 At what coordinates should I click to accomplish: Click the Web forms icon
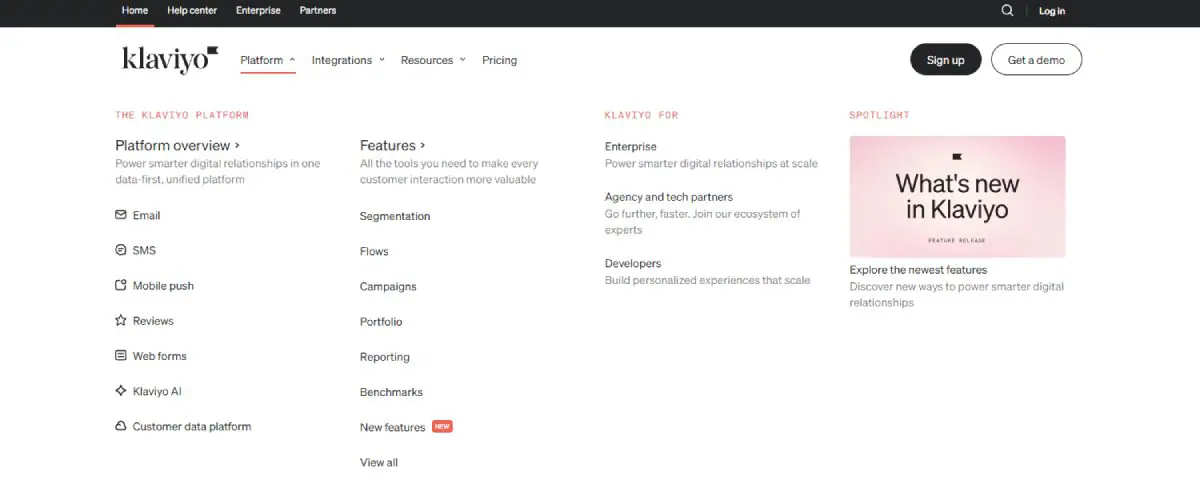121,356
